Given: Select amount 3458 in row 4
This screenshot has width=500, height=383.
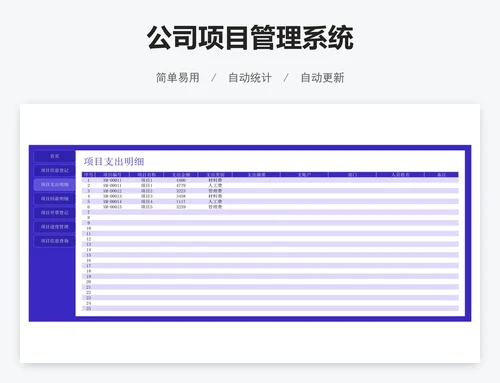Looking at the screenshot, I should pos(181,196).
